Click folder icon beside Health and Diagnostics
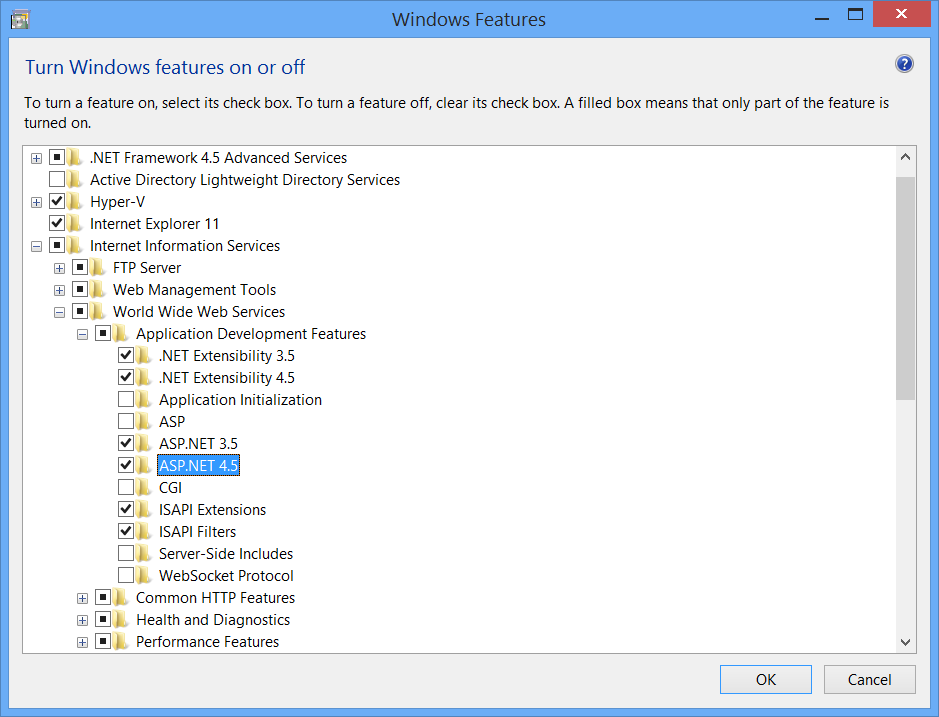 click(121, 619)
